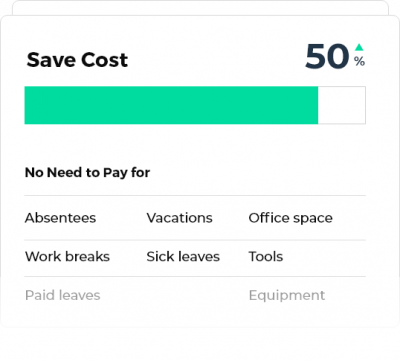Click the percent symbol beside 50
This screenshot has height=361, width=400.
(x=359, y=61)
